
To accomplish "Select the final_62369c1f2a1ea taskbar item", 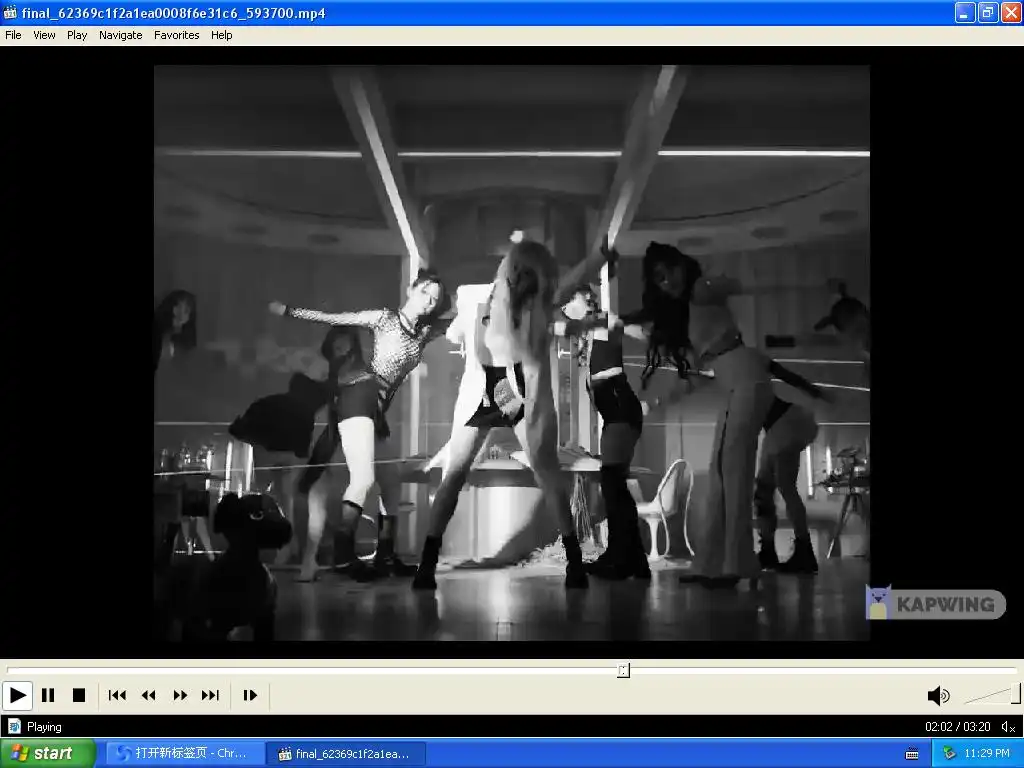I will pyautogui.click(x=347, y=754).
